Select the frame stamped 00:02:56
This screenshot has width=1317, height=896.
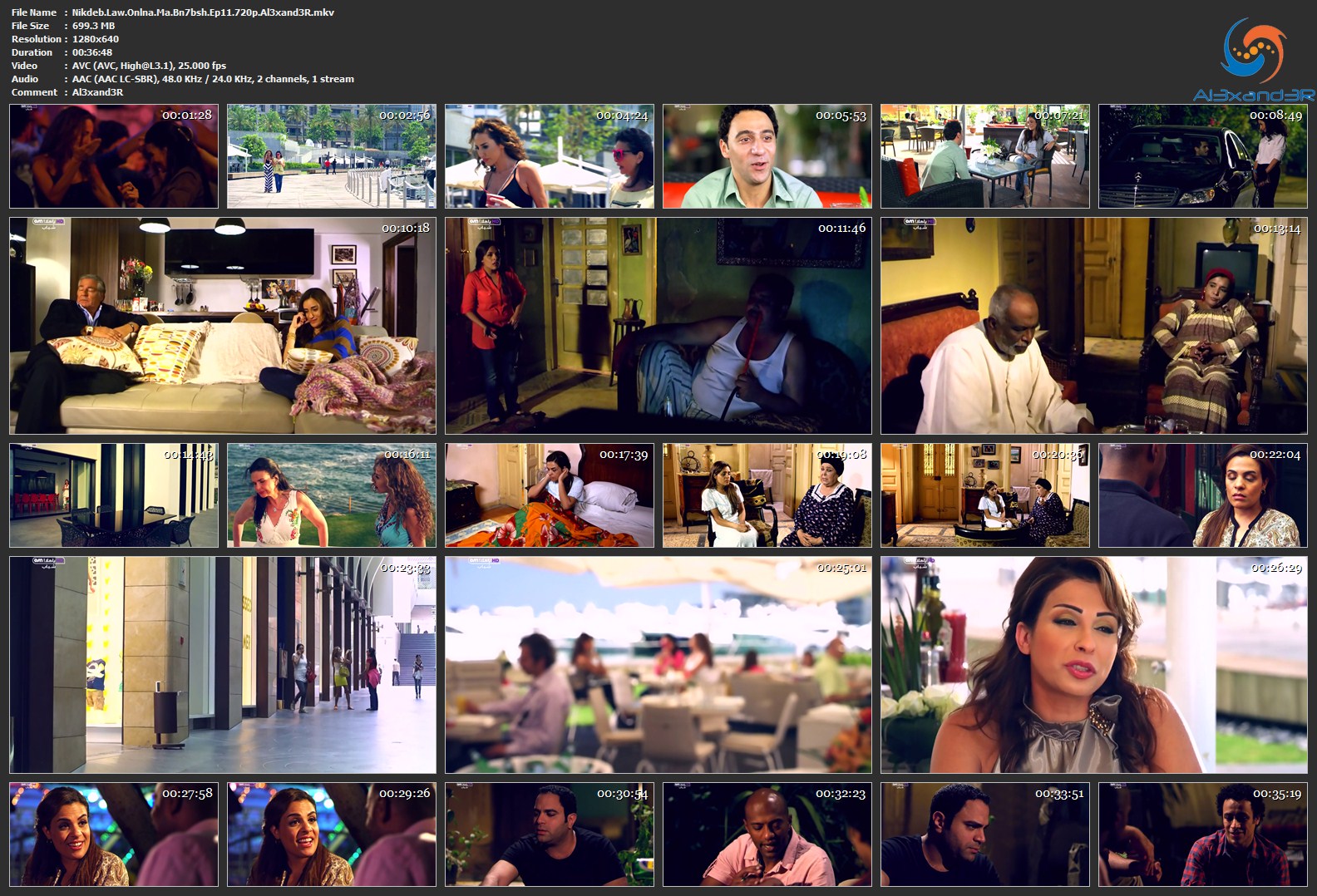click(331, 156)
